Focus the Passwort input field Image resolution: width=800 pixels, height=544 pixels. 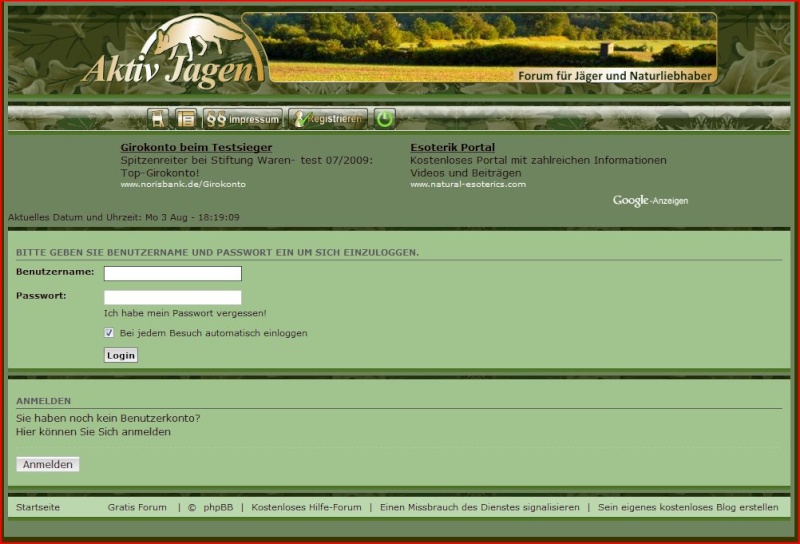(173, 298)
